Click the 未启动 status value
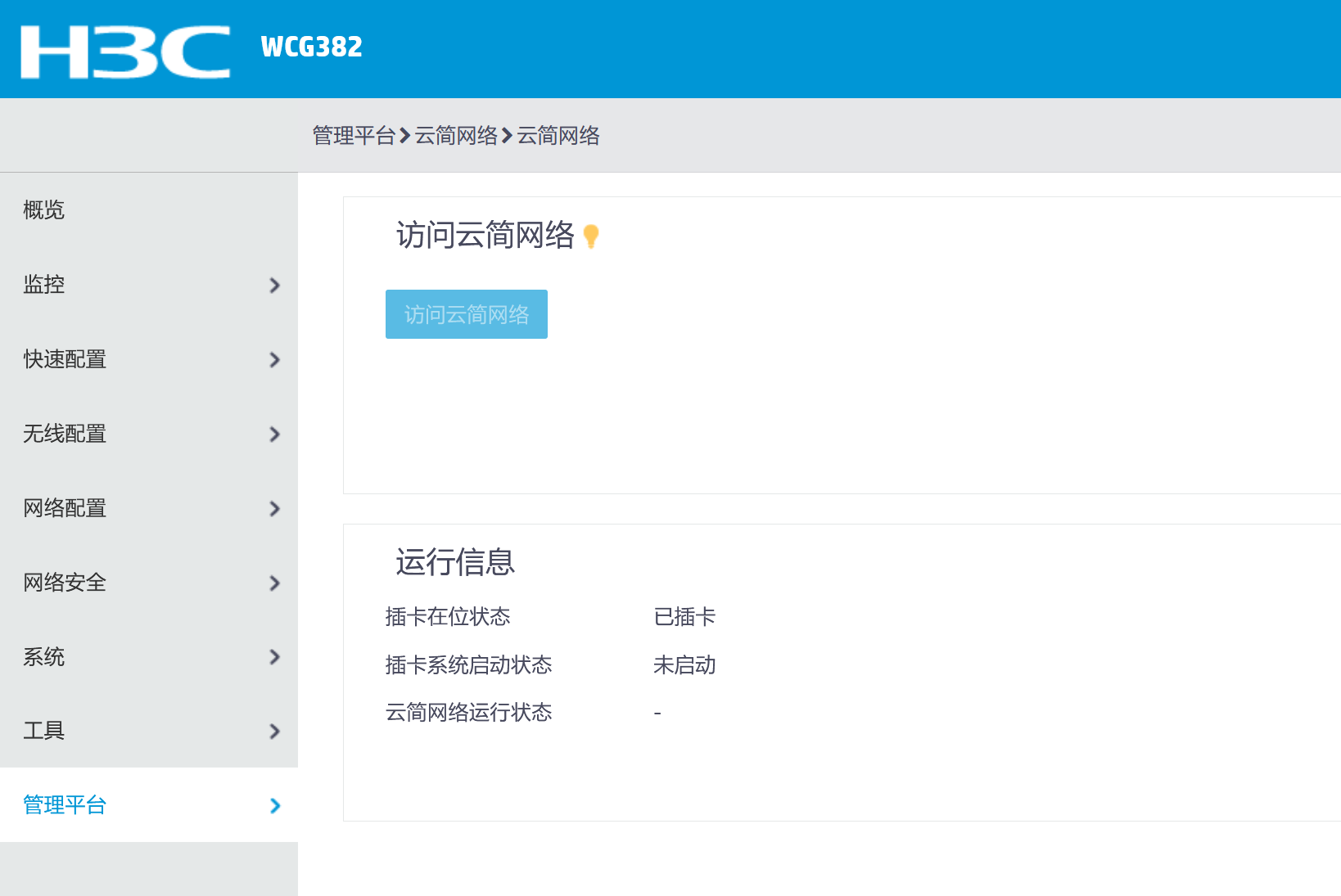1341x896 pixels. 684,665
